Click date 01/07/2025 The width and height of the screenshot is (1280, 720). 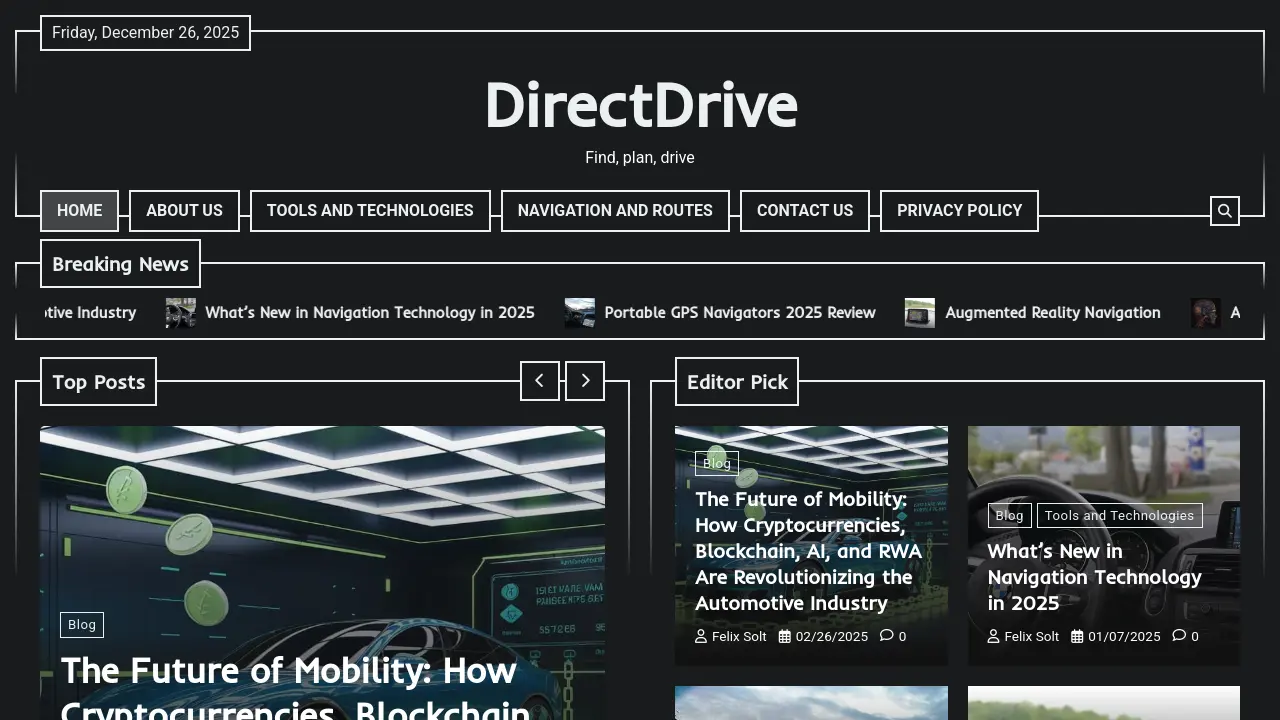[1124, 636]
